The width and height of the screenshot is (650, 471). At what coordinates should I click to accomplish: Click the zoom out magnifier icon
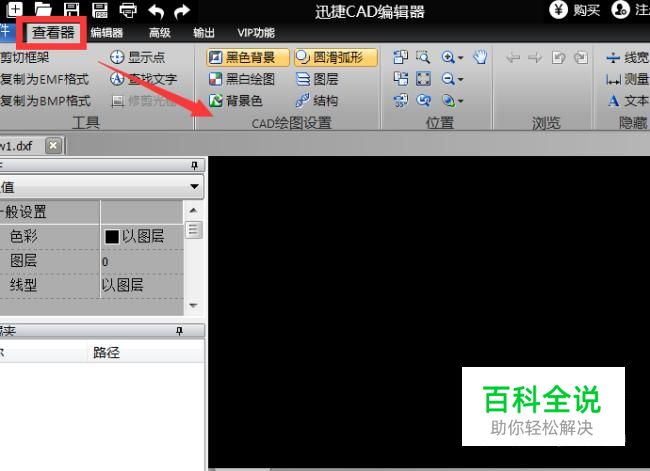[448, 78]
